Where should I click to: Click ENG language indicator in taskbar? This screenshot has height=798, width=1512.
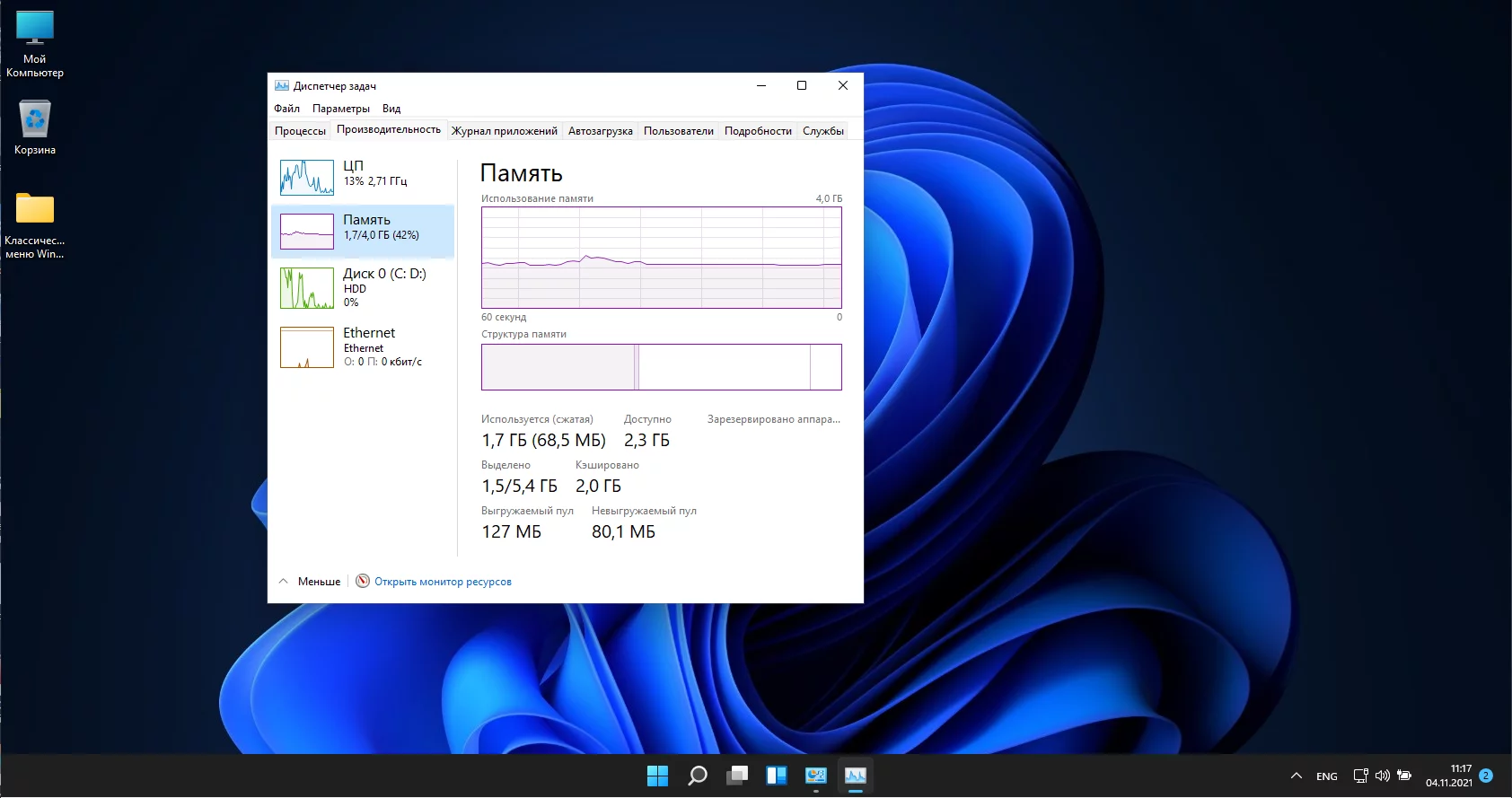[1326, 776]
